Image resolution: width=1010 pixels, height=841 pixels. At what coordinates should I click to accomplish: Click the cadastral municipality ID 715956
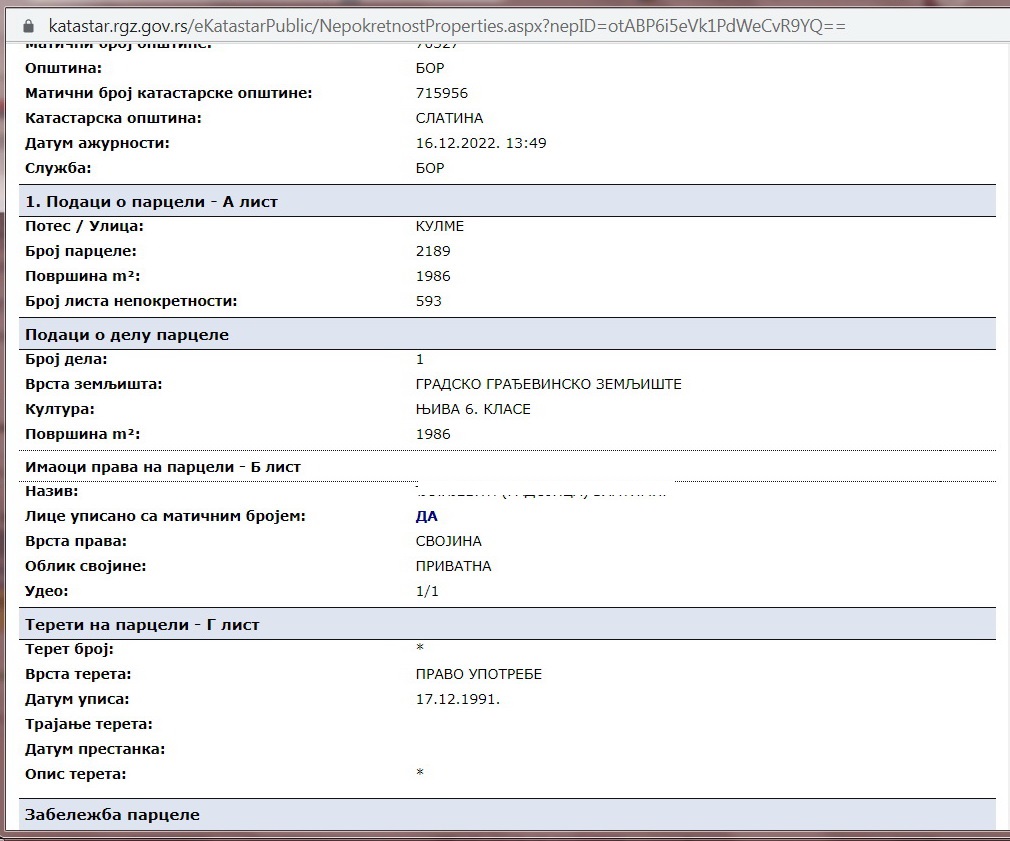(x=442, y=93)
